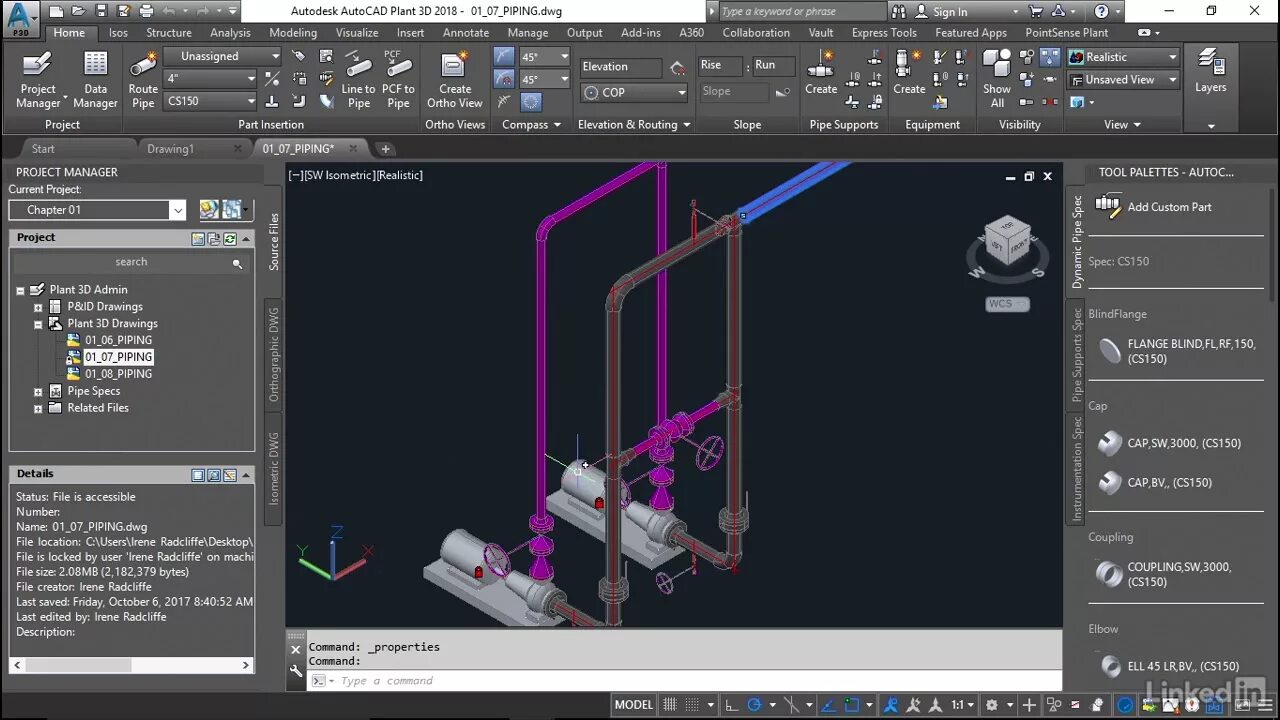This screenshot has height=720, width=1280.
Task: Open the Annotate ribbon tab
Action: pos(466,32)
